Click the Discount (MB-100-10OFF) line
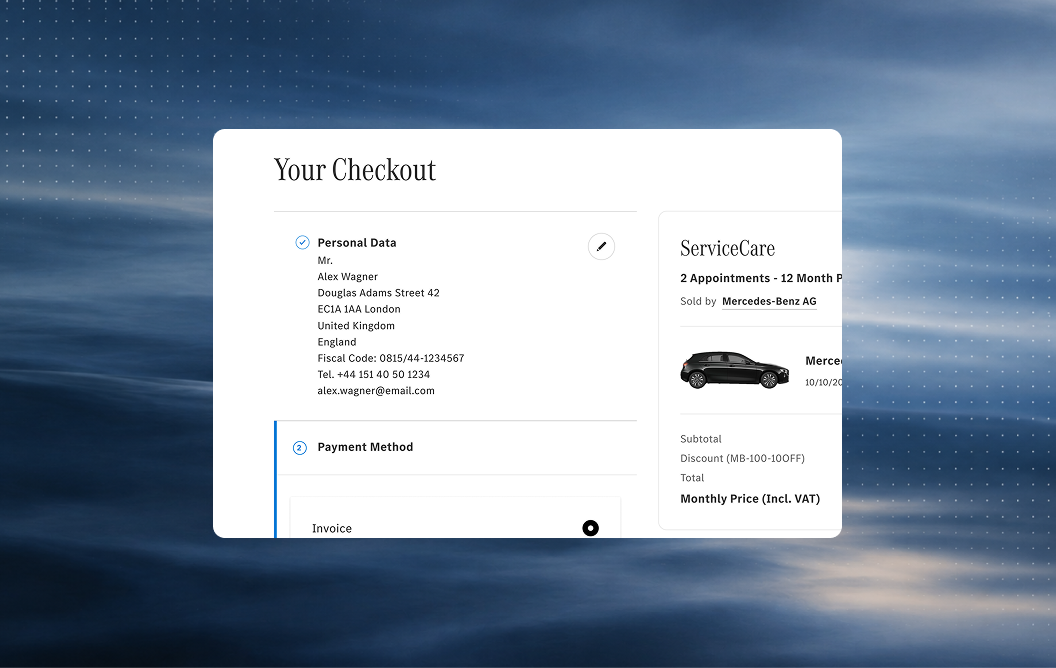 (x=742, y=459)
